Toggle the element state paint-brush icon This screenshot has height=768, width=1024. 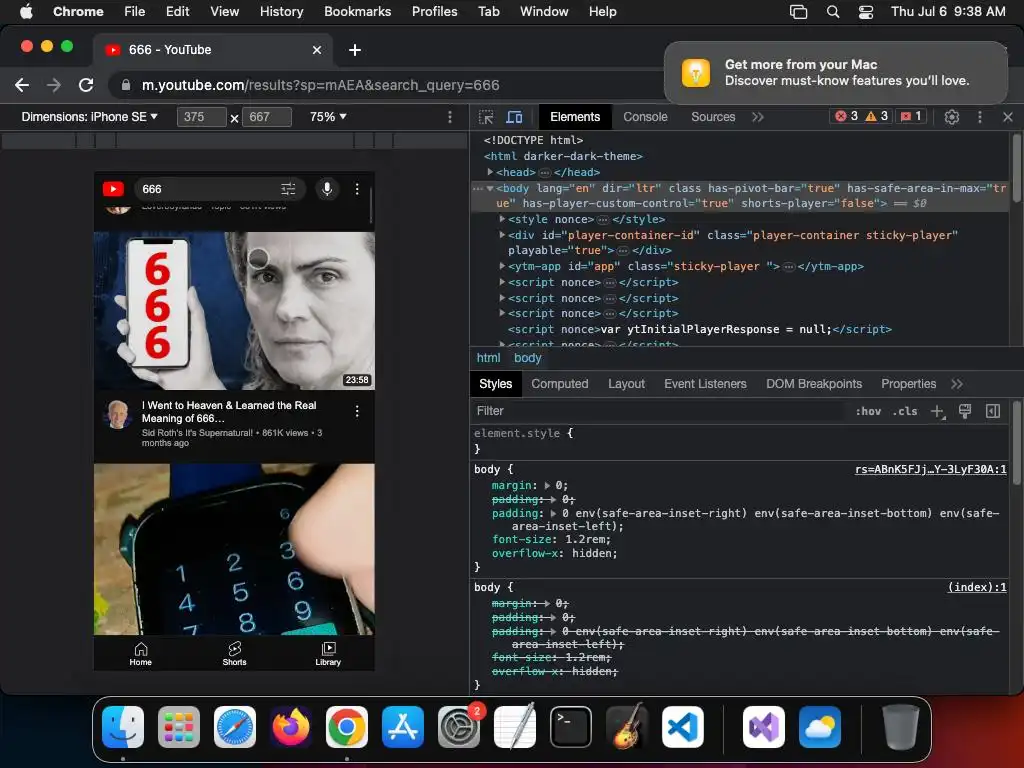pyautogui.click(x=965, y=411)
